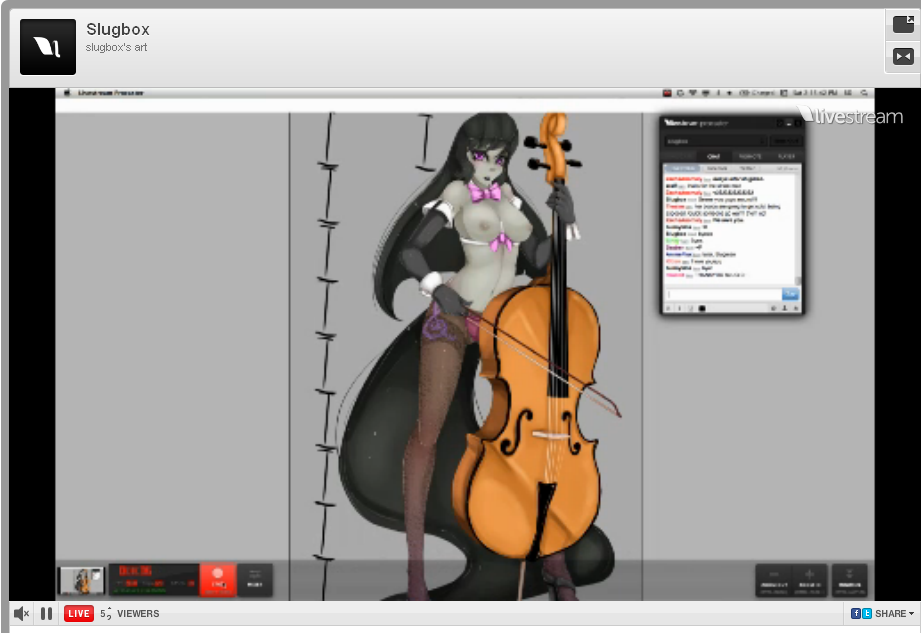The width and height of the screenshot is (921, 633).
Task: Click the Spotlight search icon in menu bar
Action: (864, 93)
